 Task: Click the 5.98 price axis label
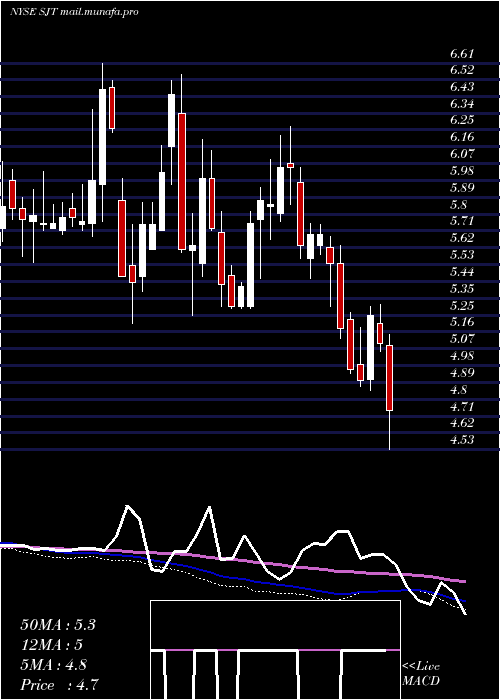[462, 171]
